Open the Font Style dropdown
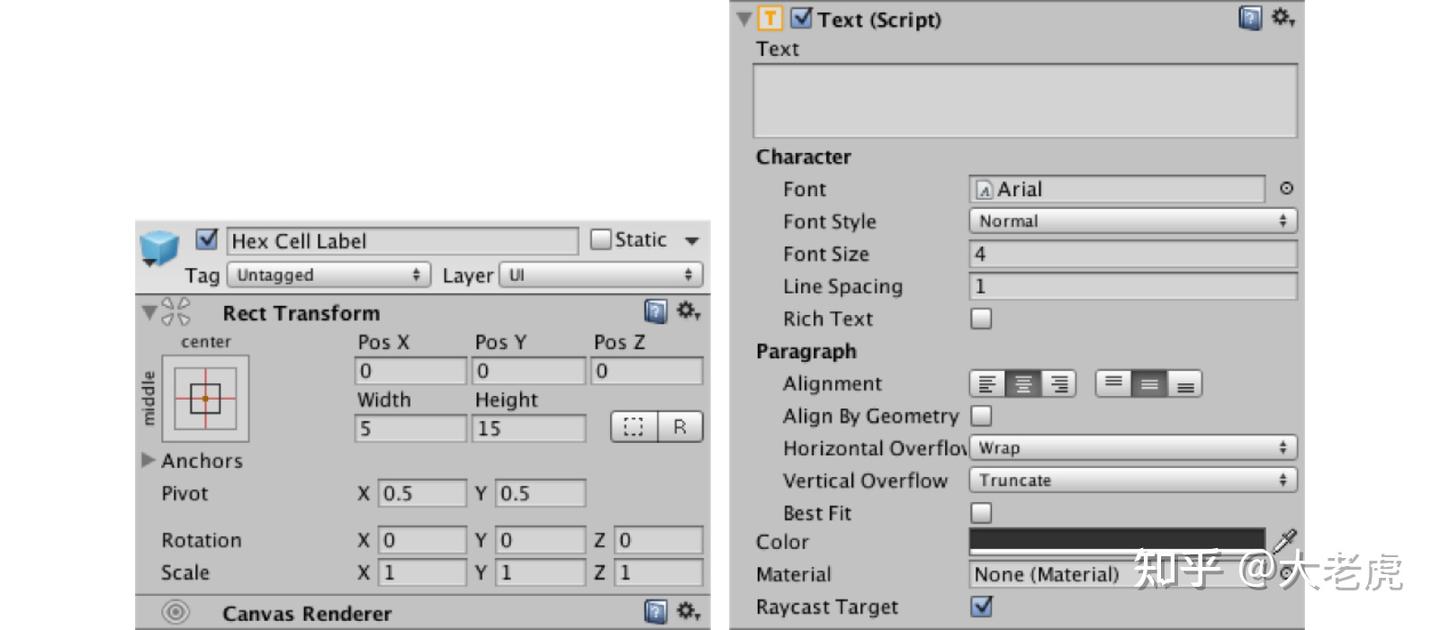The image size is (1440, 630). point(1133,221)
